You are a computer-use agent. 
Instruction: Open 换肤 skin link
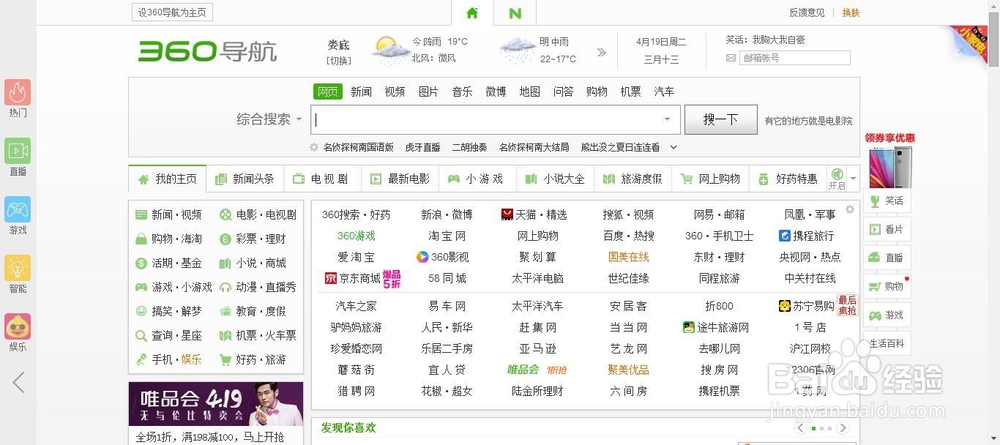pos(851,13)
